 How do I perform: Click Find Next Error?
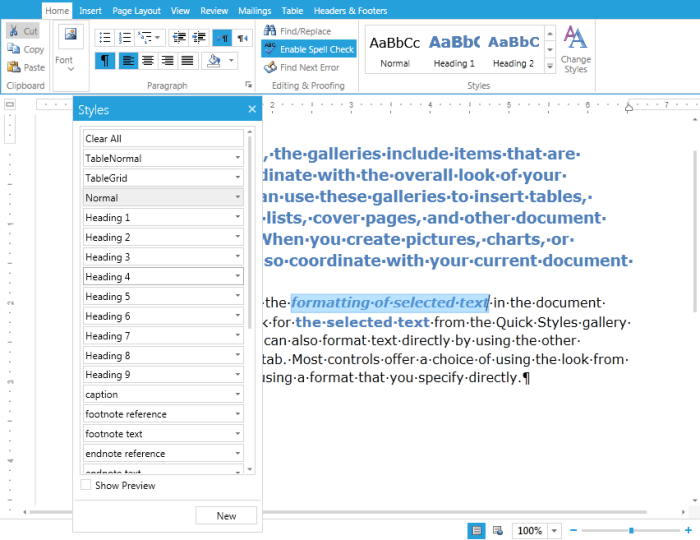[x=302, y=67]
